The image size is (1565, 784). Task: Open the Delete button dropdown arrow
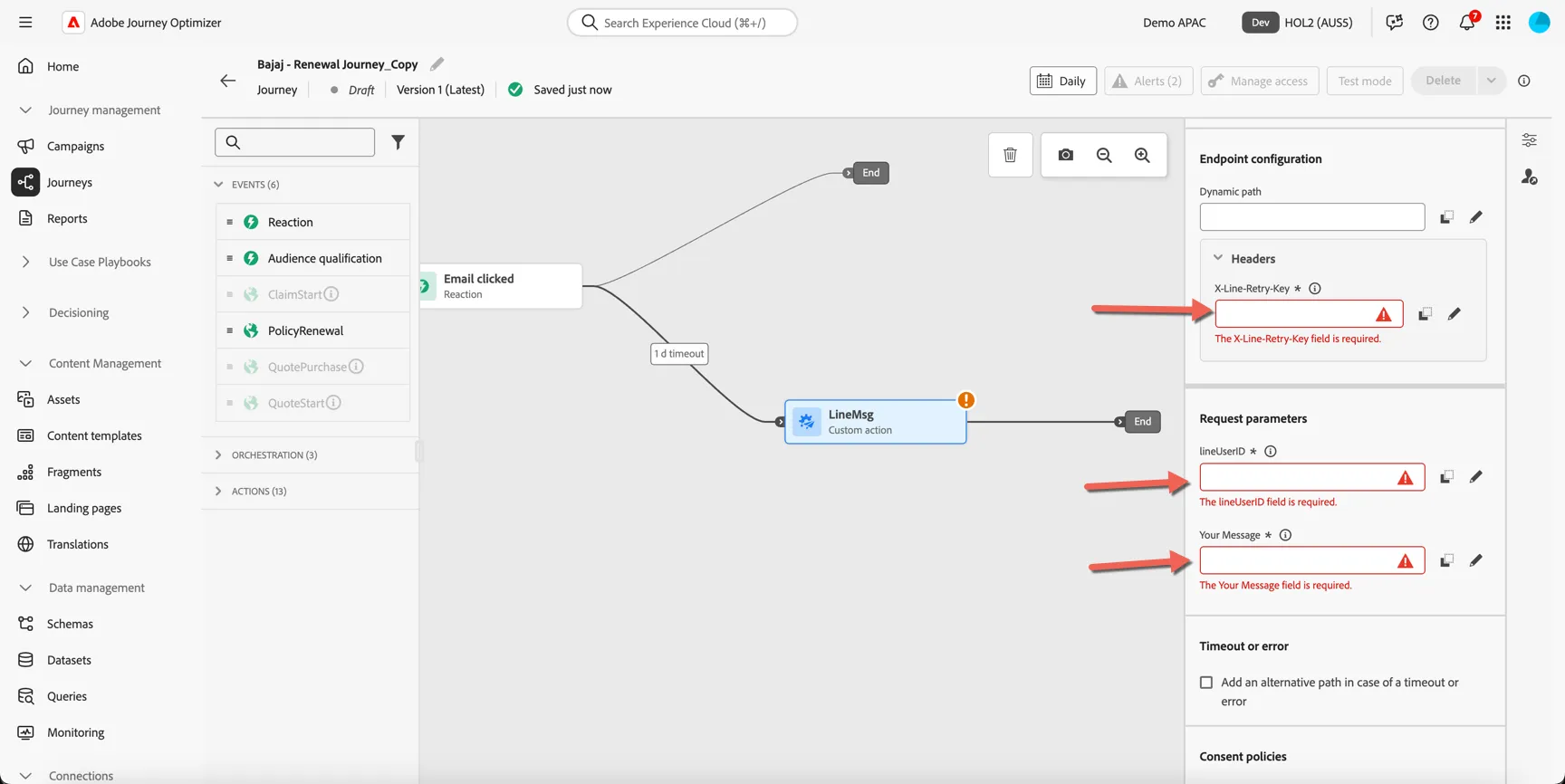click(x=1491, y=81)
